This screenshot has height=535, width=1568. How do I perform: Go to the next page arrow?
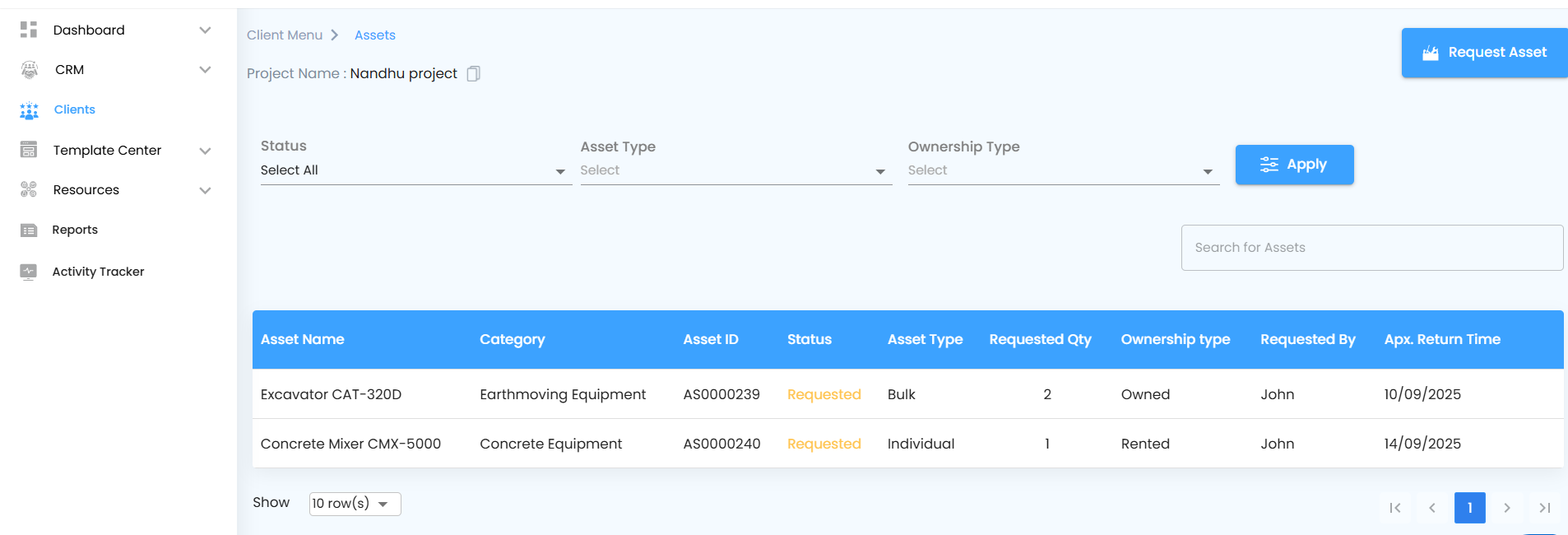[x=1506, y=508]
